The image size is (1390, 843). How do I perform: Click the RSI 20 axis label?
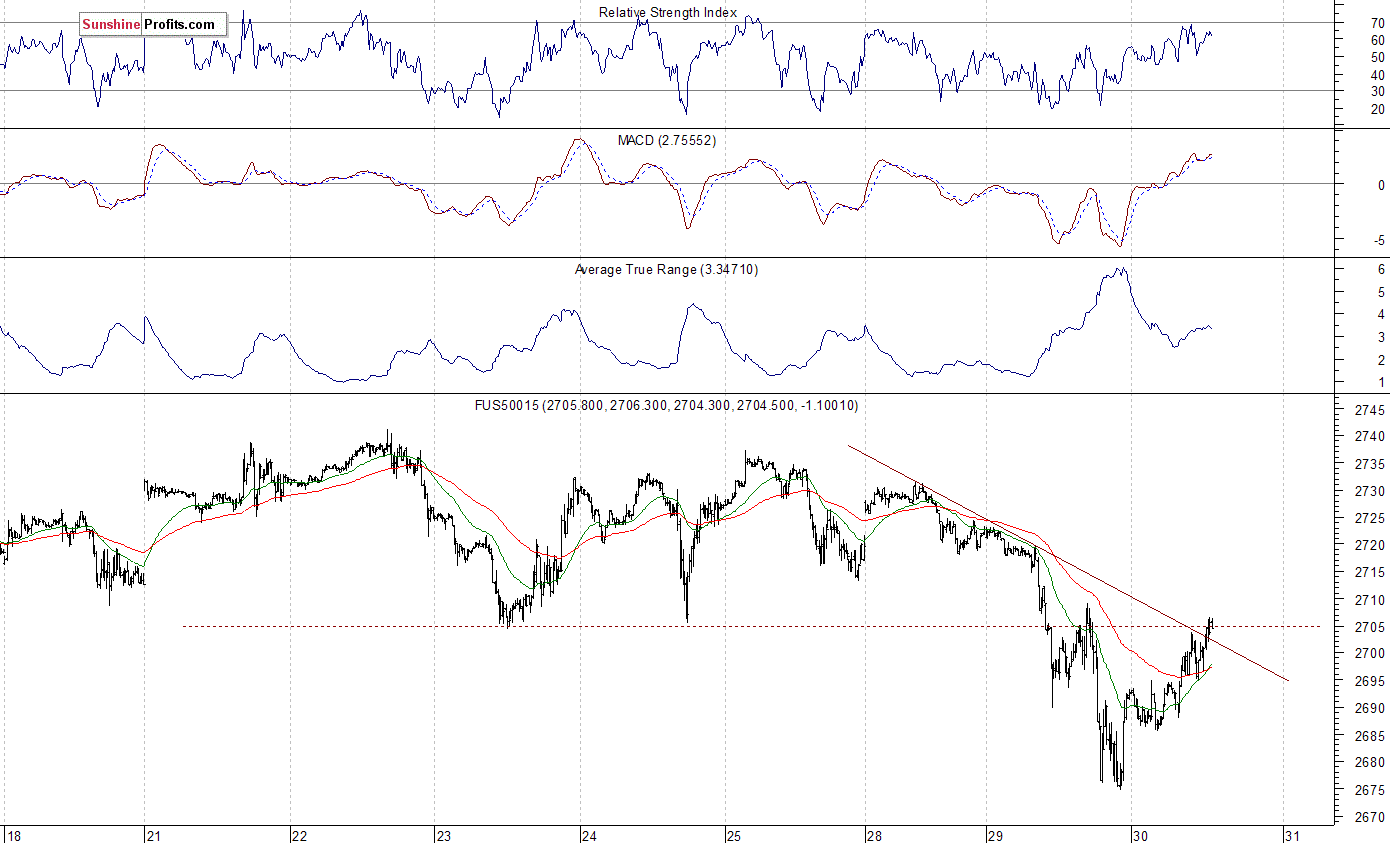[1377, 108]
